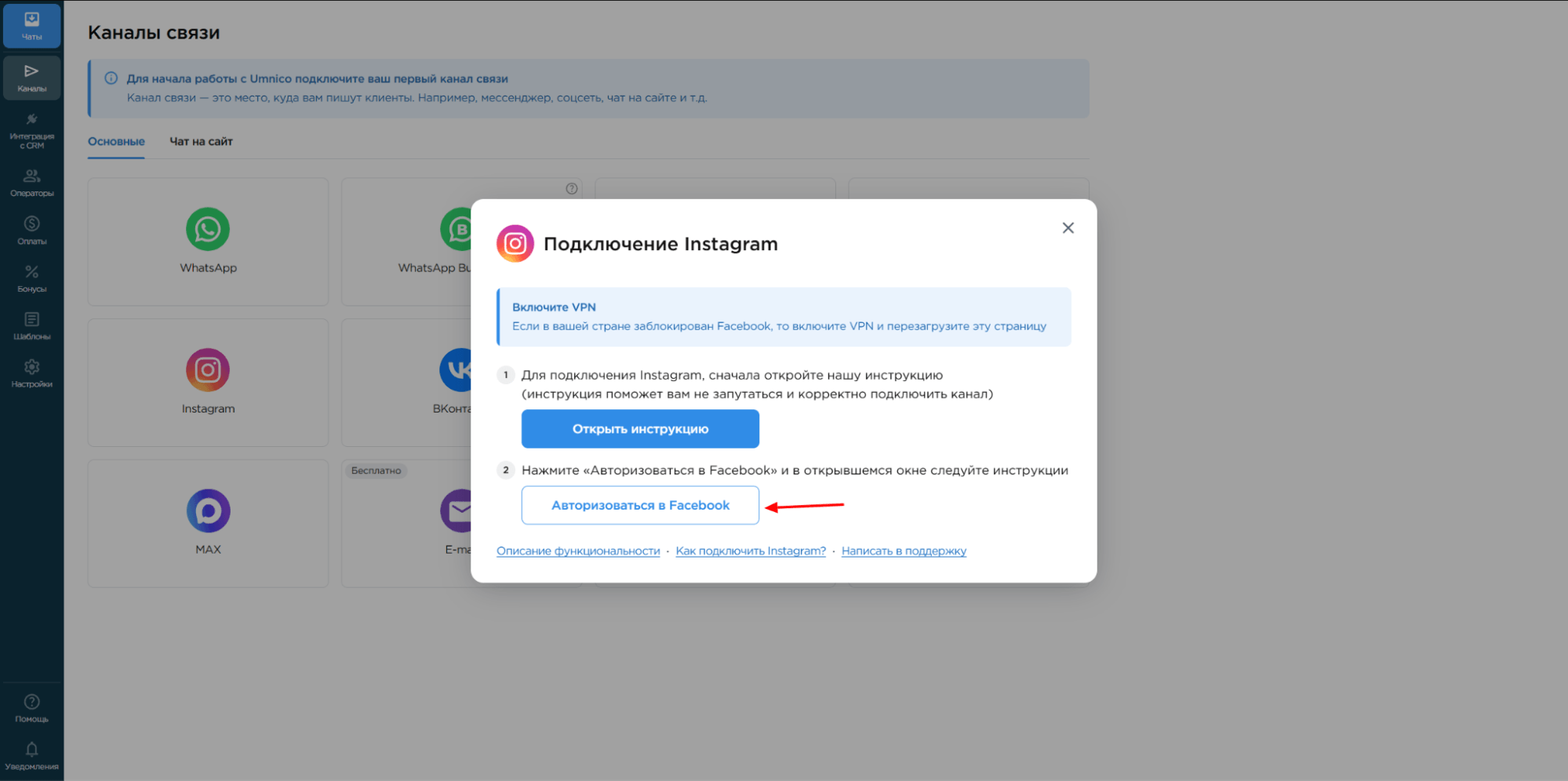Image resolution: width=1568 pixels, height=781 pixels.
Task: Close the Instagram connection dialog
Action: tap(1068, 228)
